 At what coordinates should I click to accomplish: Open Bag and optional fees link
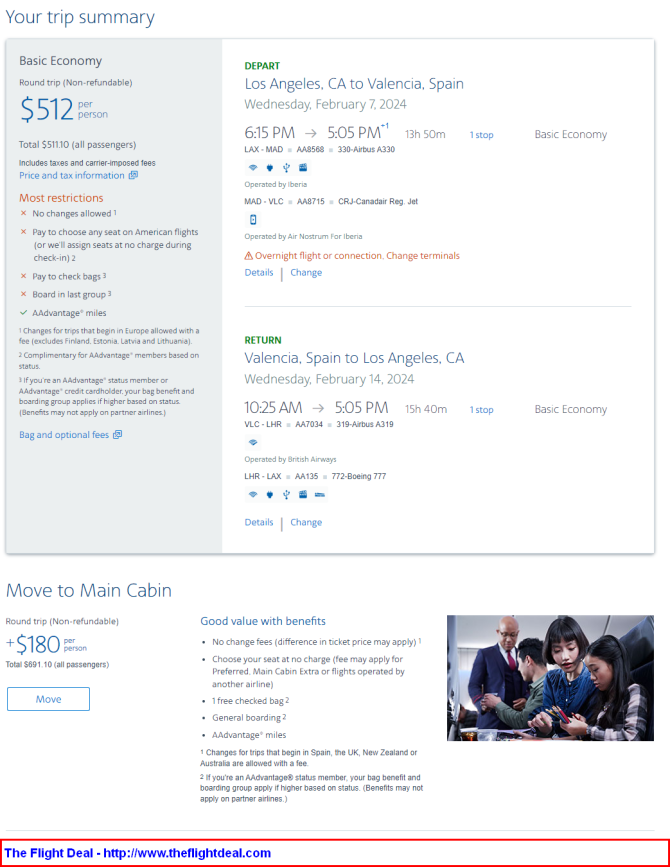(65, 435)
